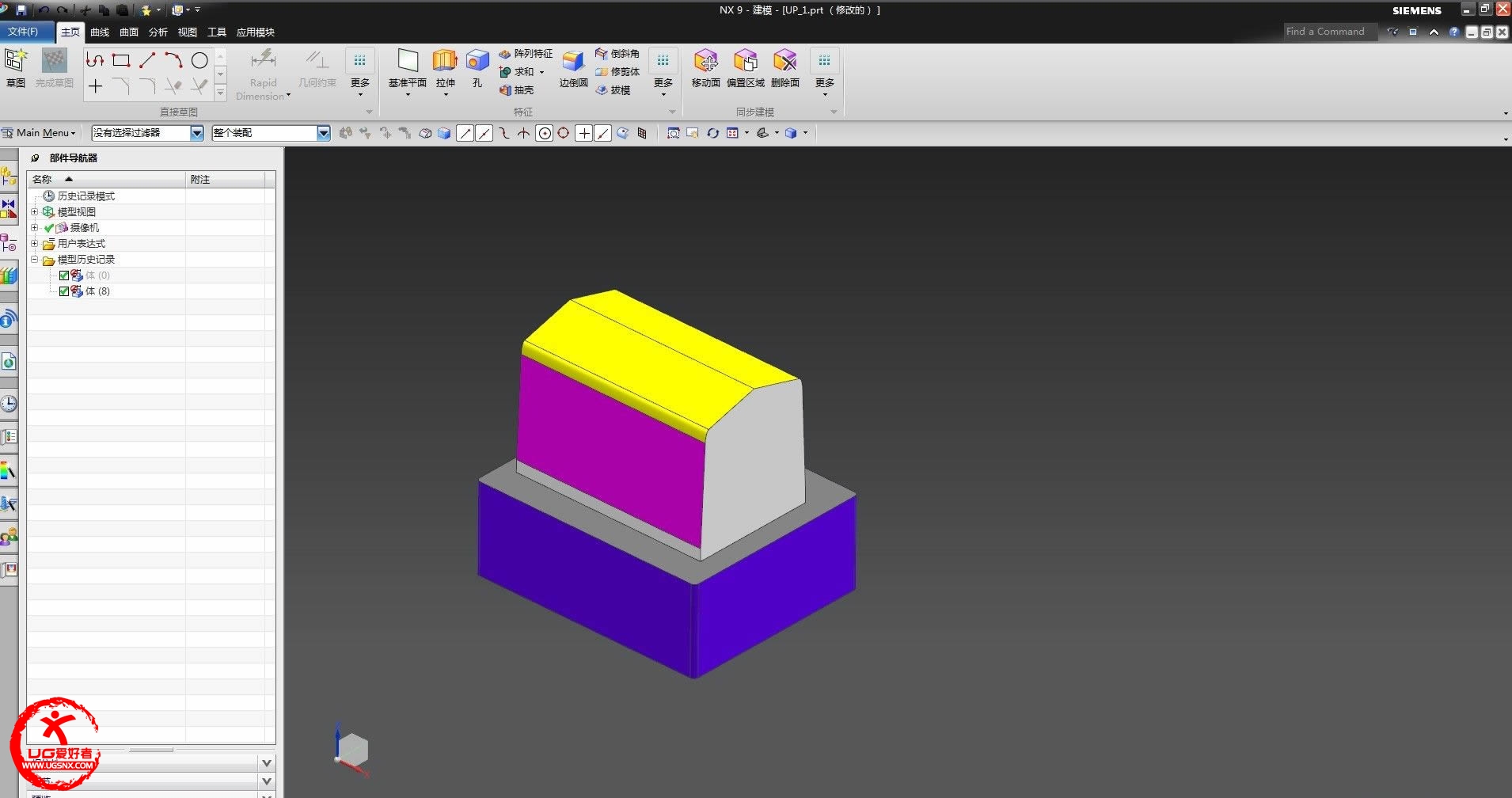Activate the 删除面 delete face tool
1512x798 pixels.
click(x=785, y=67)
